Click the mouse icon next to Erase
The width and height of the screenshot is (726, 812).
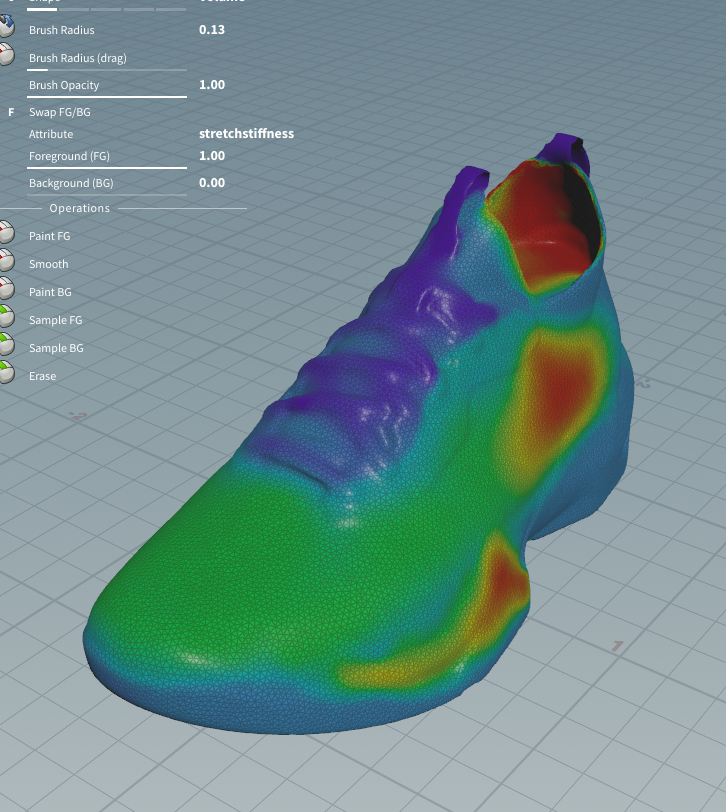[7, 372]
